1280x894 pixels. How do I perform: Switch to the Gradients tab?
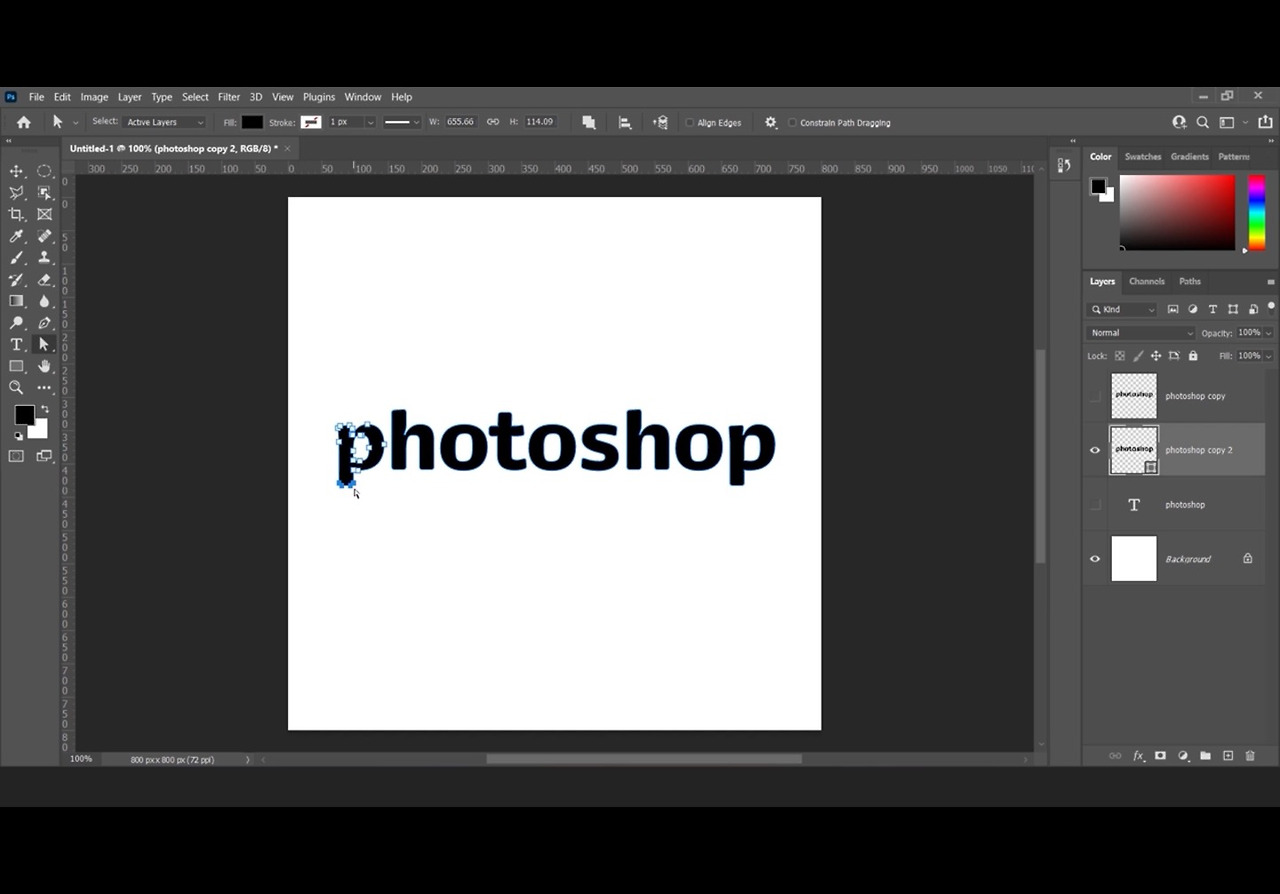point(1190,157)
